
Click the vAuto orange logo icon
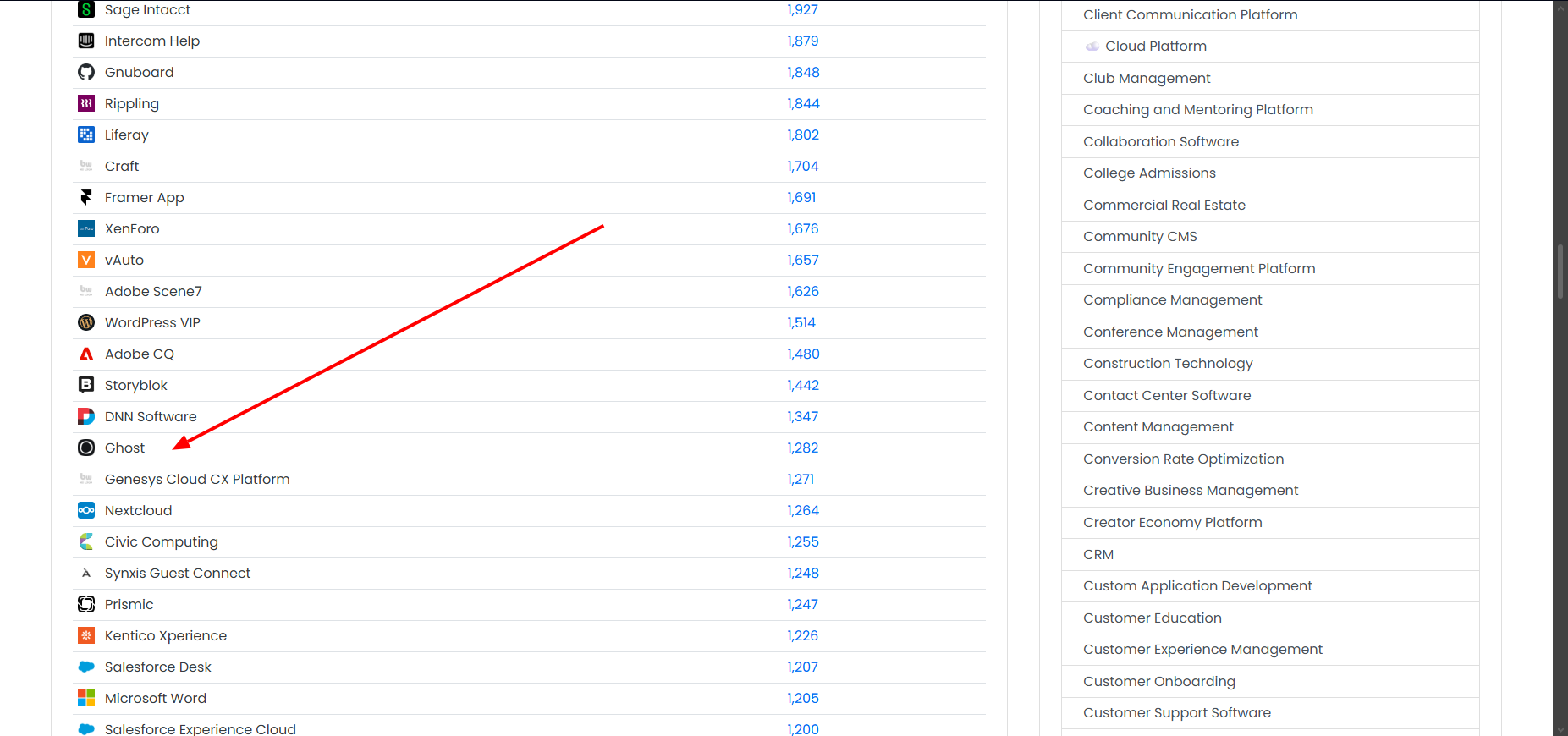[86, 260]
